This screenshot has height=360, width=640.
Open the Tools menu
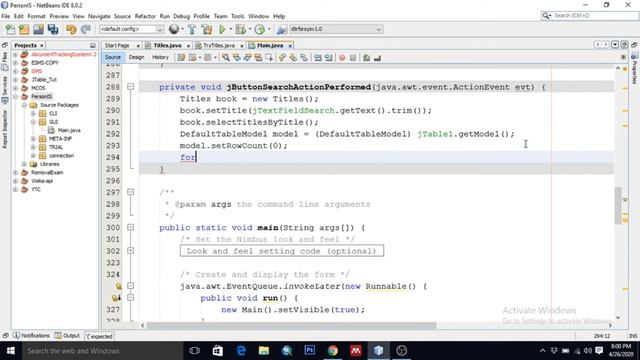(x=237, y=16)
